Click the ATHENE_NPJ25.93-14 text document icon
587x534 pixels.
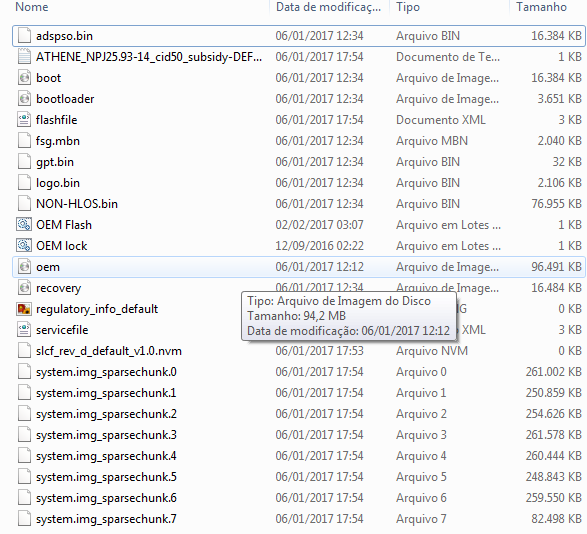[24, 57]
